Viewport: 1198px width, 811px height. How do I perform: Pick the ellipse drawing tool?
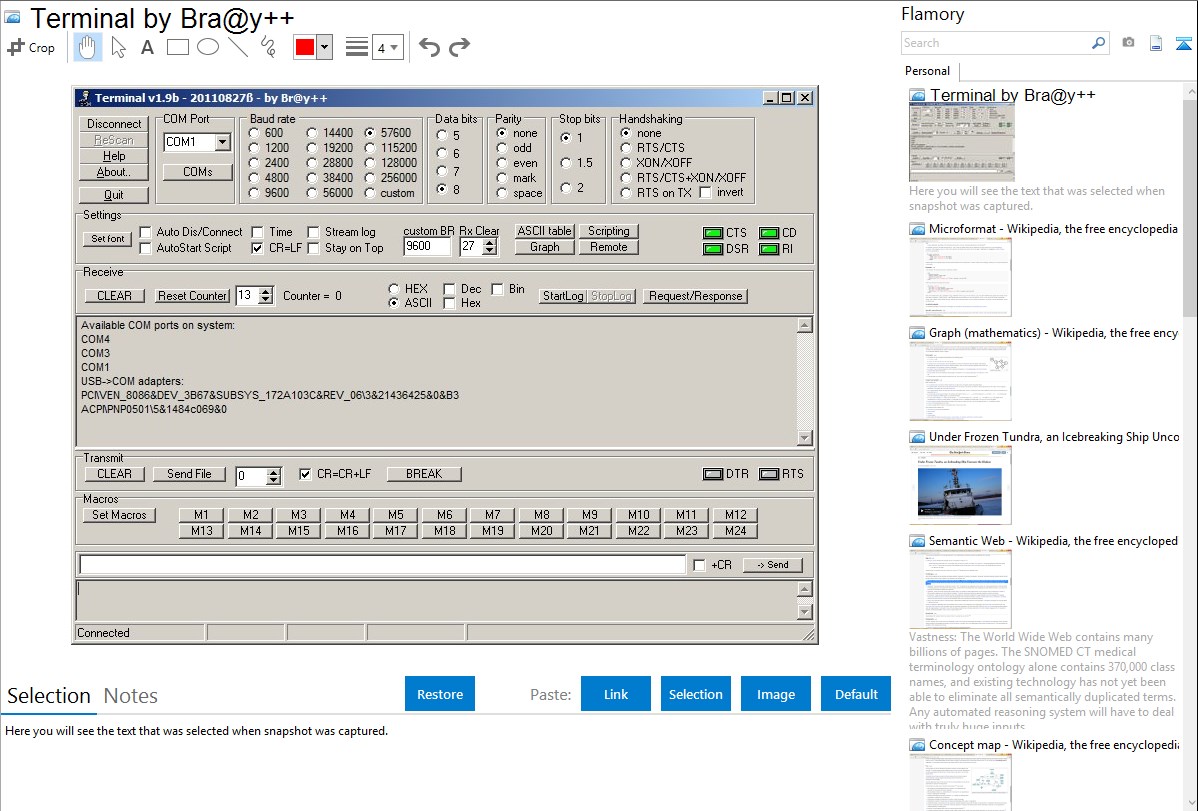pyautogui.click(x=208, y=47)
